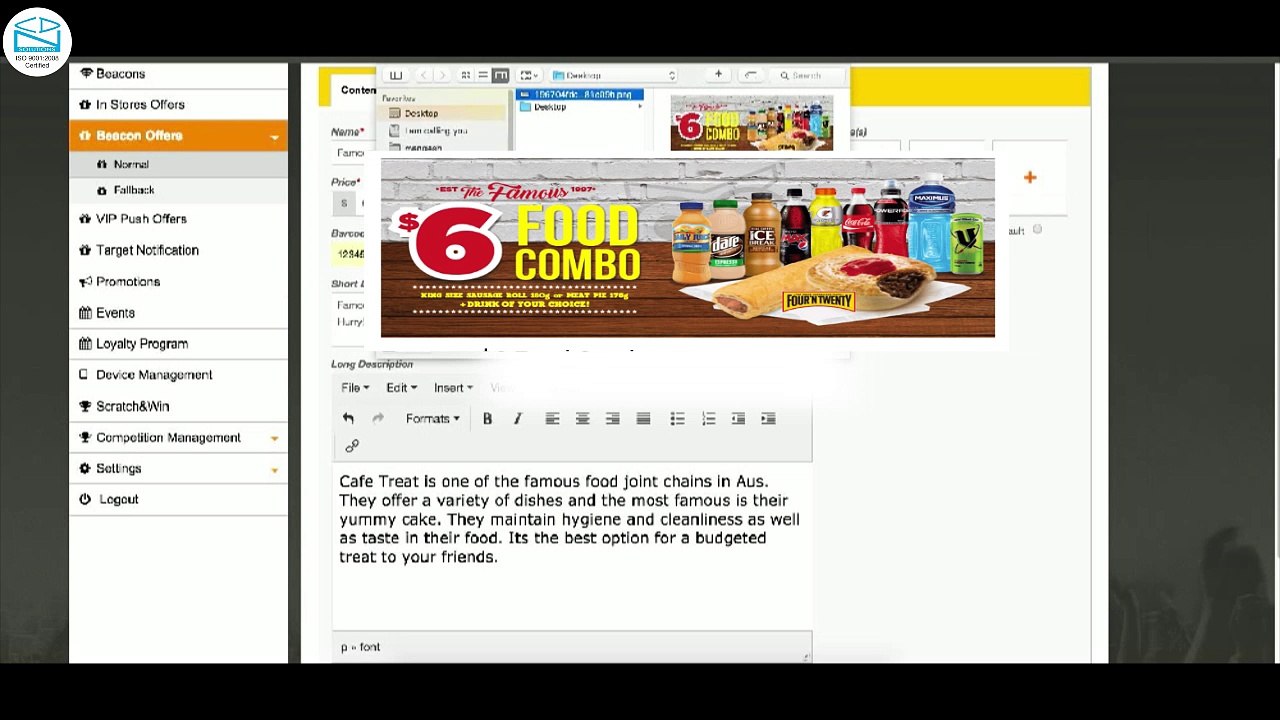The width and height of the screenshot is (1280, 720).
Task: Align text left in Long Description editor
Action: (552, 419)
